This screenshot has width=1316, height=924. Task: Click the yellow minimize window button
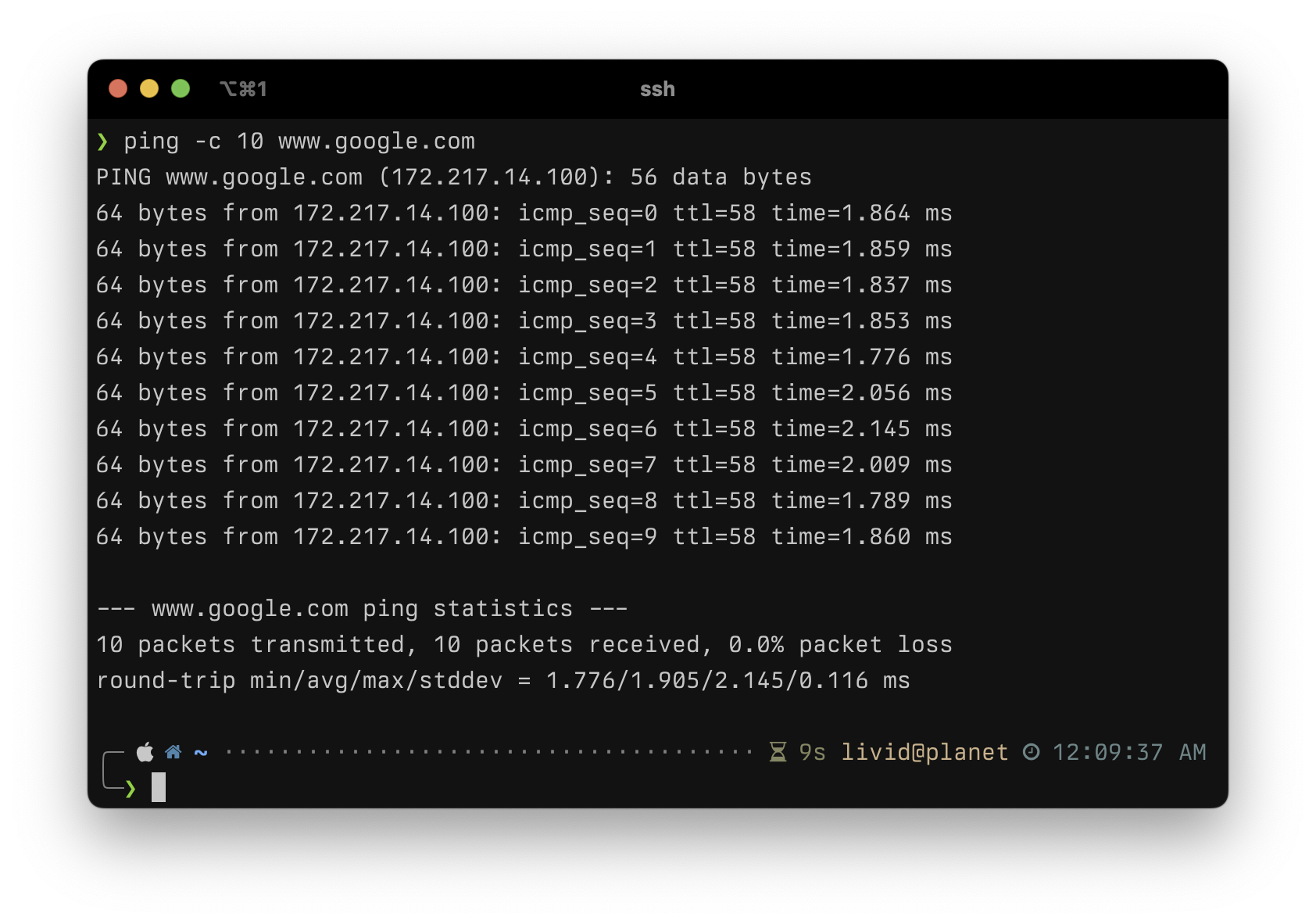(x=149, y=88)
